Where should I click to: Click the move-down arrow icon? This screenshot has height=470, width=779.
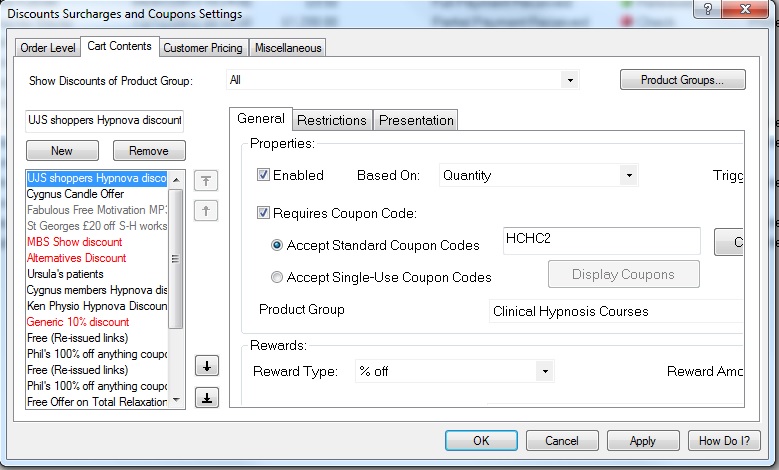205,366
